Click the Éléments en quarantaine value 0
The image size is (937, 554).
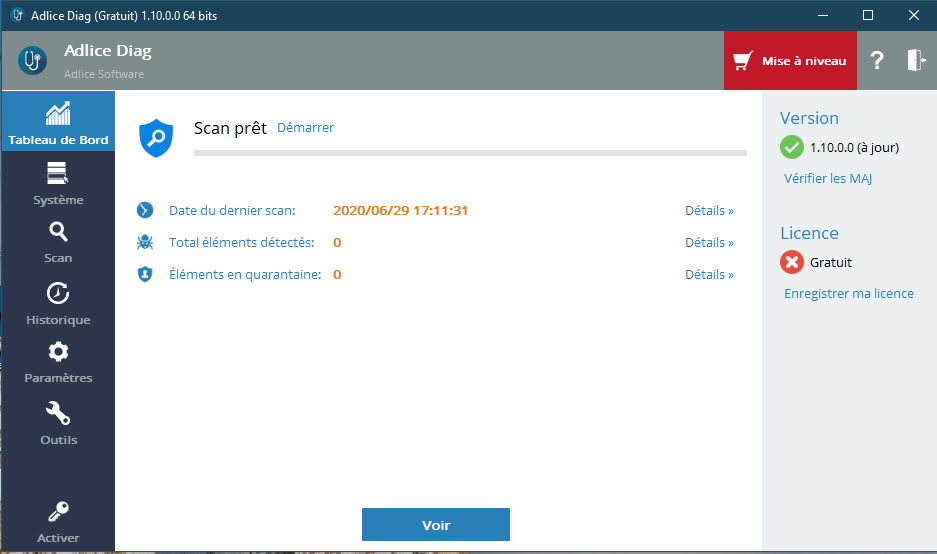(337, 274)
